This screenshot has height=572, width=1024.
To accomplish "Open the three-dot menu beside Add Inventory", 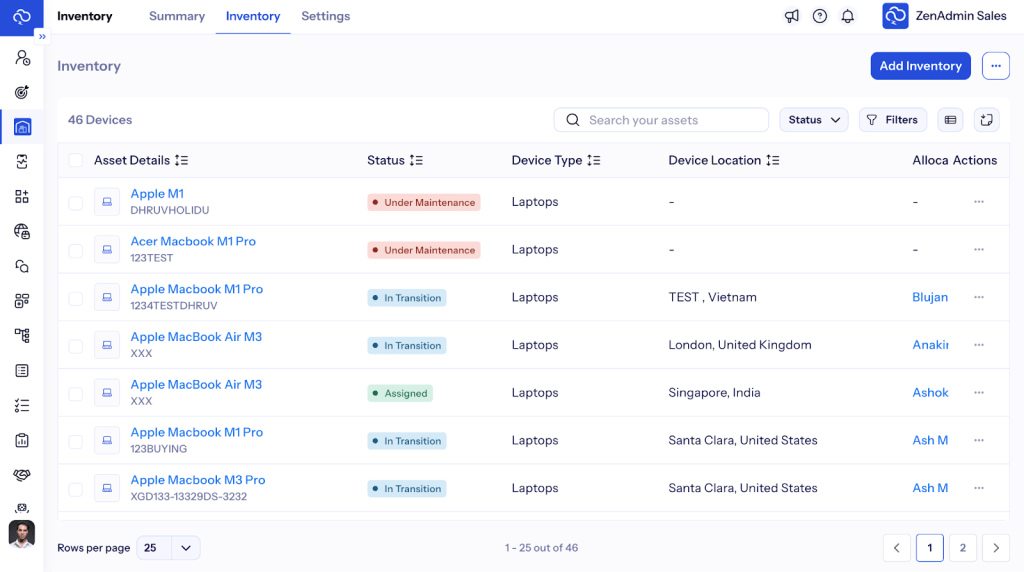I will coord(995,66).
